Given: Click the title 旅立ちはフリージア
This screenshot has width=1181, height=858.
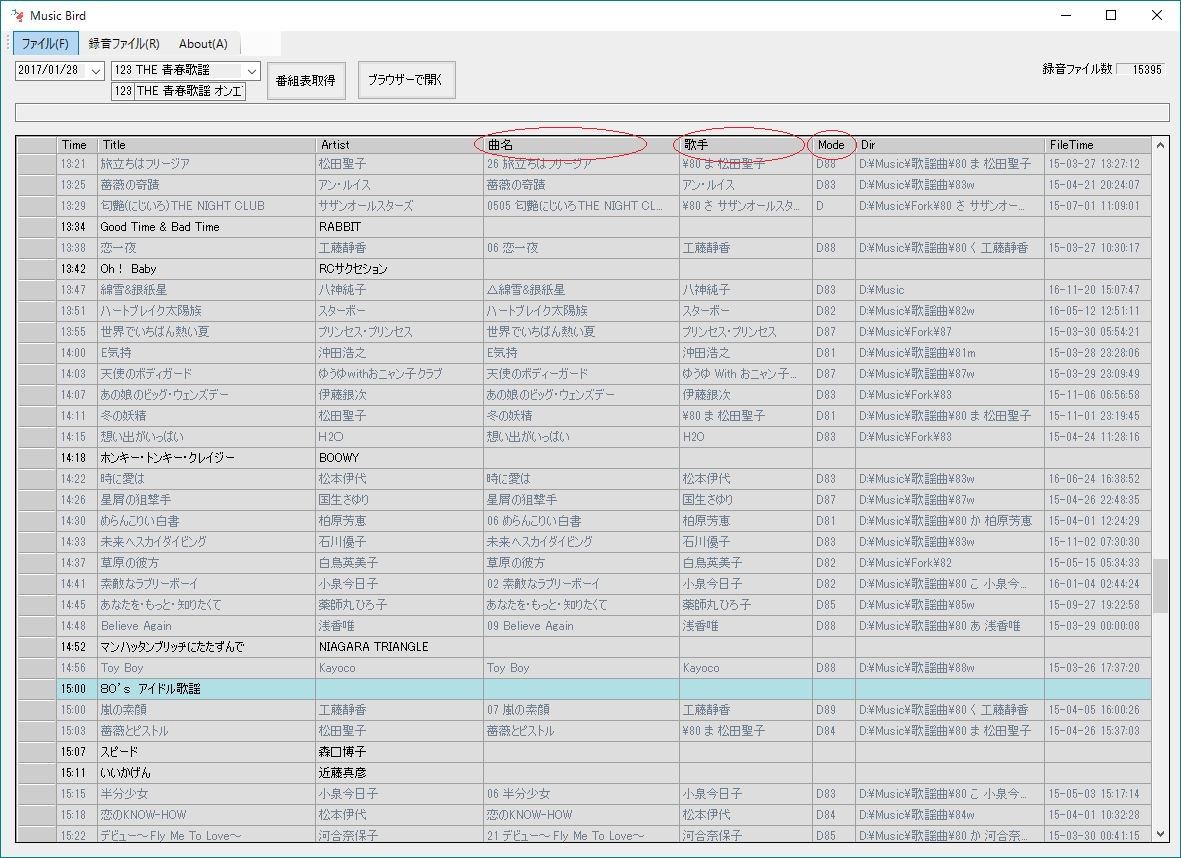Looking at the screenshot, I should click(145, 163).
